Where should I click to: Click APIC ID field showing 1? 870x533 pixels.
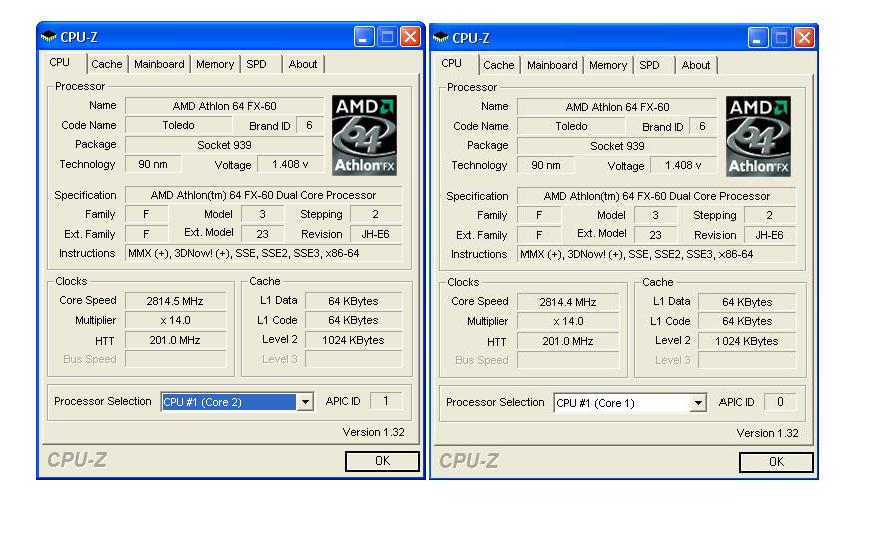[386, 401]
